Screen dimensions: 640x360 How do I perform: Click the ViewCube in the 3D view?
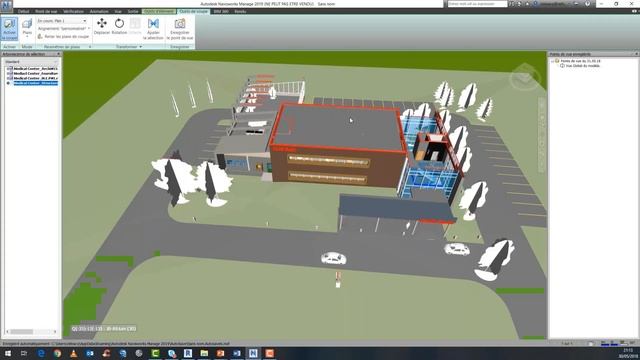[526, 77]
